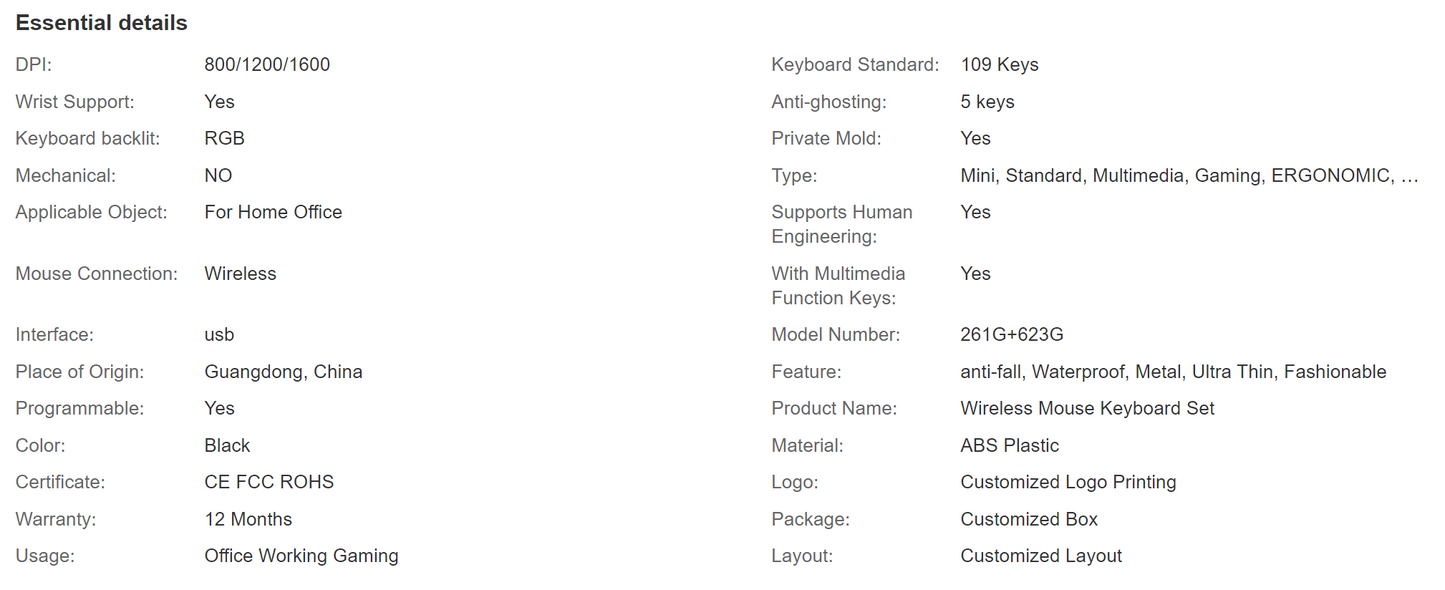The width and height of the screenshot is (1445, 590).
Task: Click the Feature list starting with anti-fall
Action: coord(1173,372)
